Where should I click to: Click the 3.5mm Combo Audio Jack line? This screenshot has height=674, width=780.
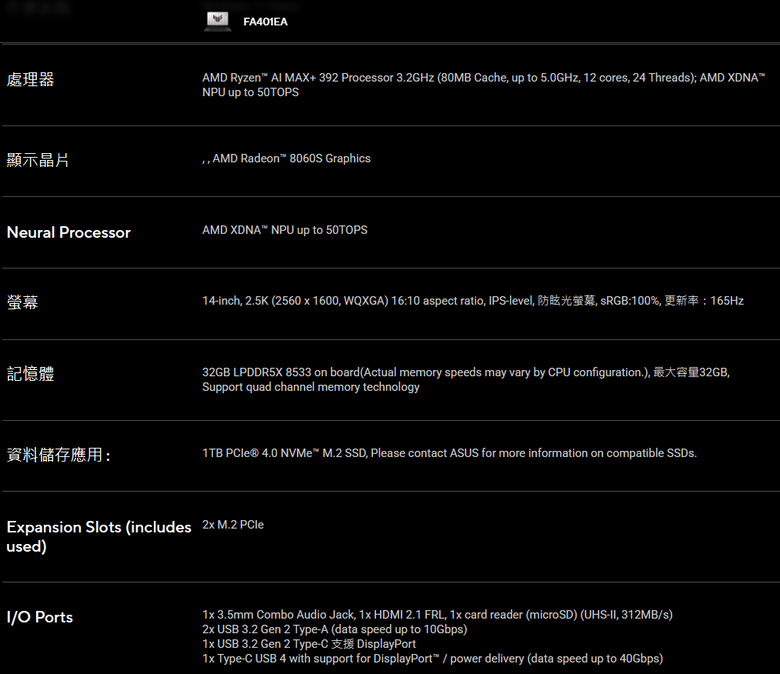tap(437, 615)
